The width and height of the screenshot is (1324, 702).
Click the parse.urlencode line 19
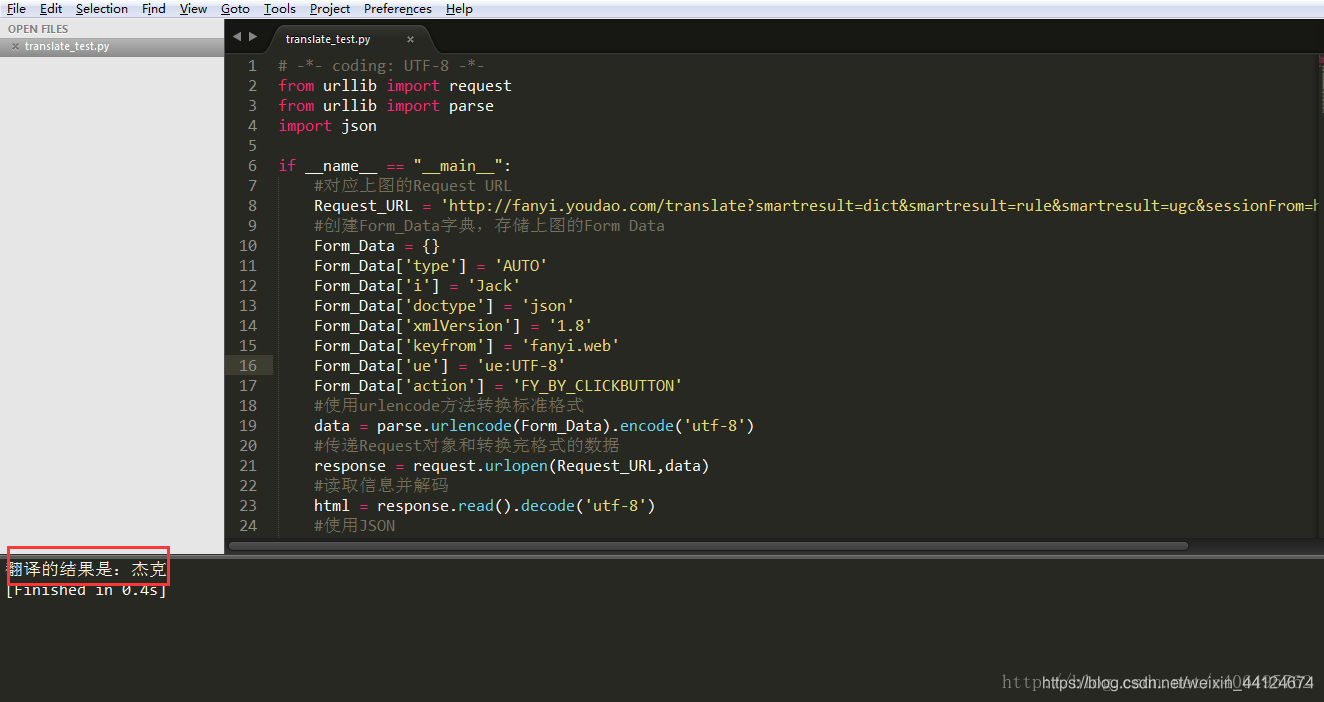click(534, 426)
